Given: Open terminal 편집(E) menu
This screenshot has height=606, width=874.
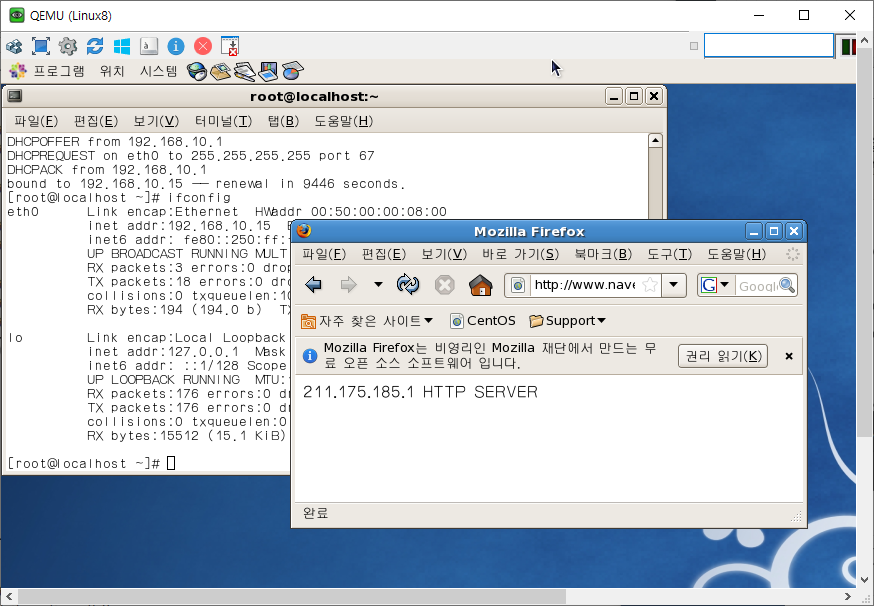Looking at the screenshot, I should pos(96,121).
